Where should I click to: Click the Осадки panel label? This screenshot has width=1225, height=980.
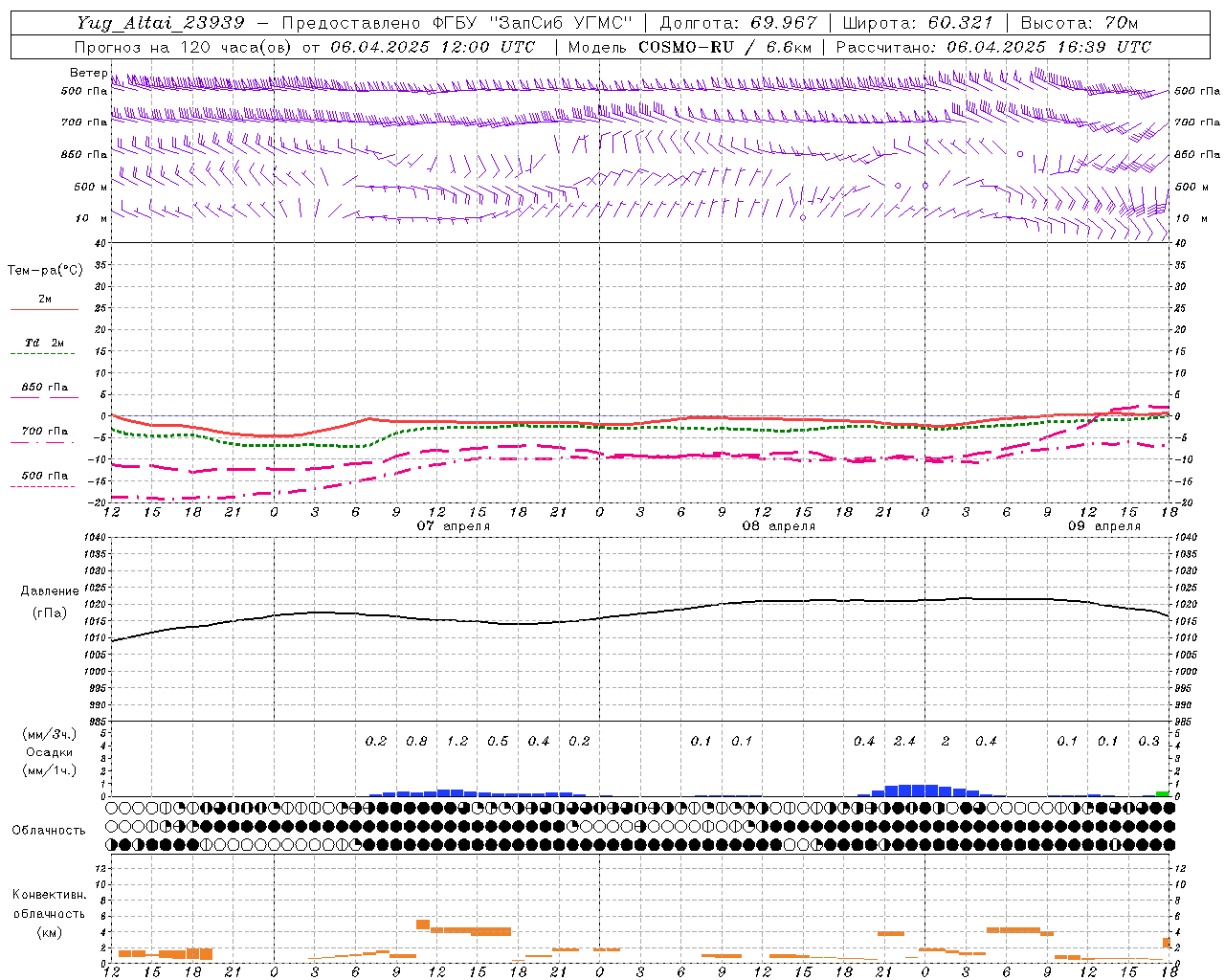(50, 752)
